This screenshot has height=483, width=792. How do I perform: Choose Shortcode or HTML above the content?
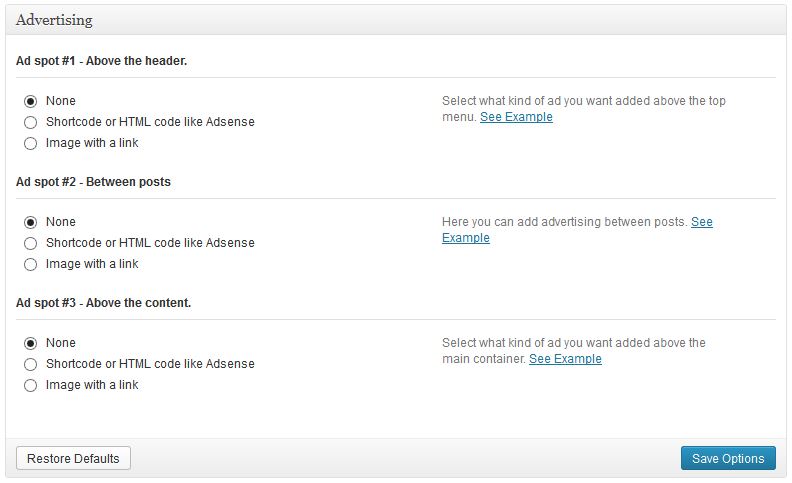[30, 364]
